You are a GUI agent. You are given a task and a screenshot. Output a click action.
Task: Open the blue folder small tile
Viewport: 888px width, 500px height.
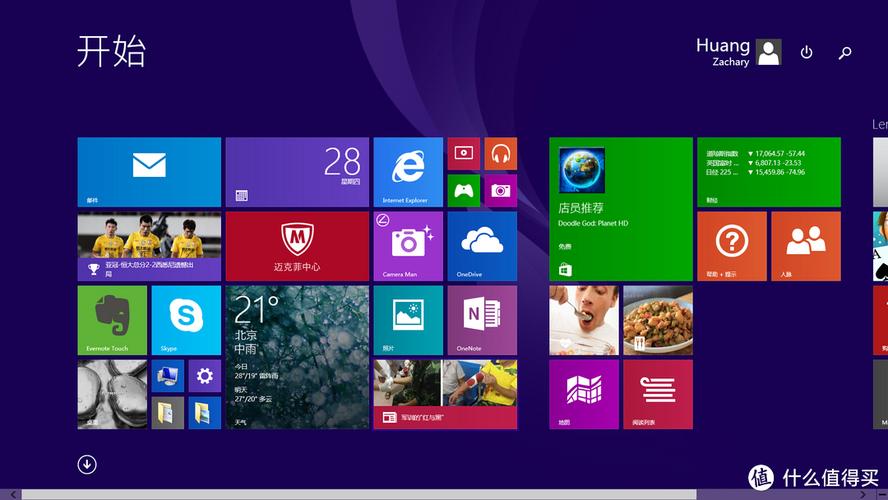pyautogui.click(x=204, y=413)
